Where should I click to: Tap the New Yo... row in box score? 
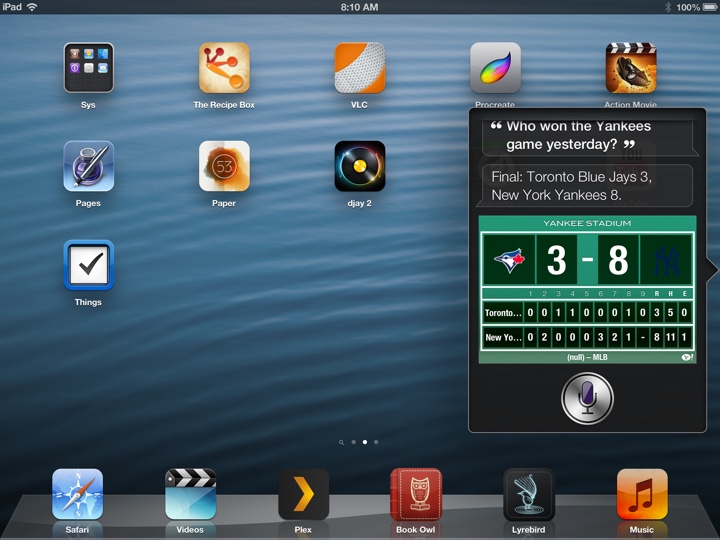tap(587, 337)
